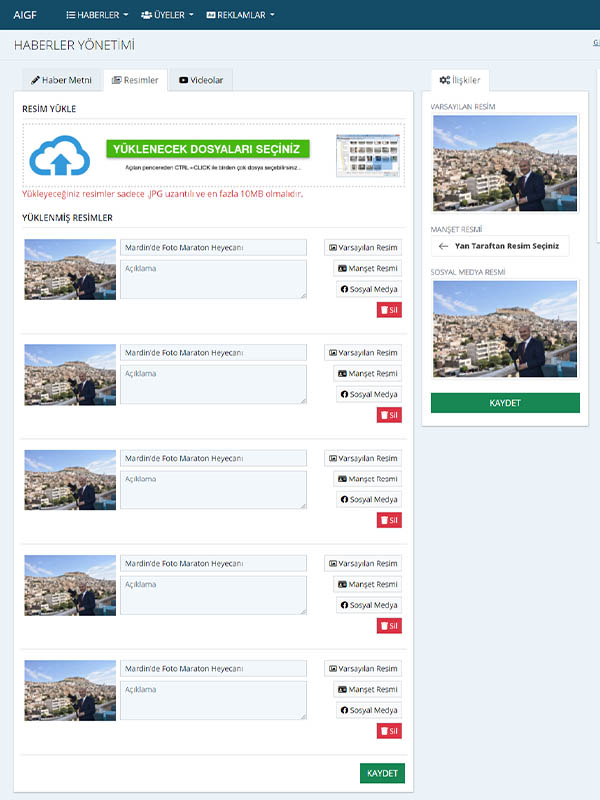Set third image as Sosyal Medya
This screenshot has width=600, height=800.
tap(368, 499)
